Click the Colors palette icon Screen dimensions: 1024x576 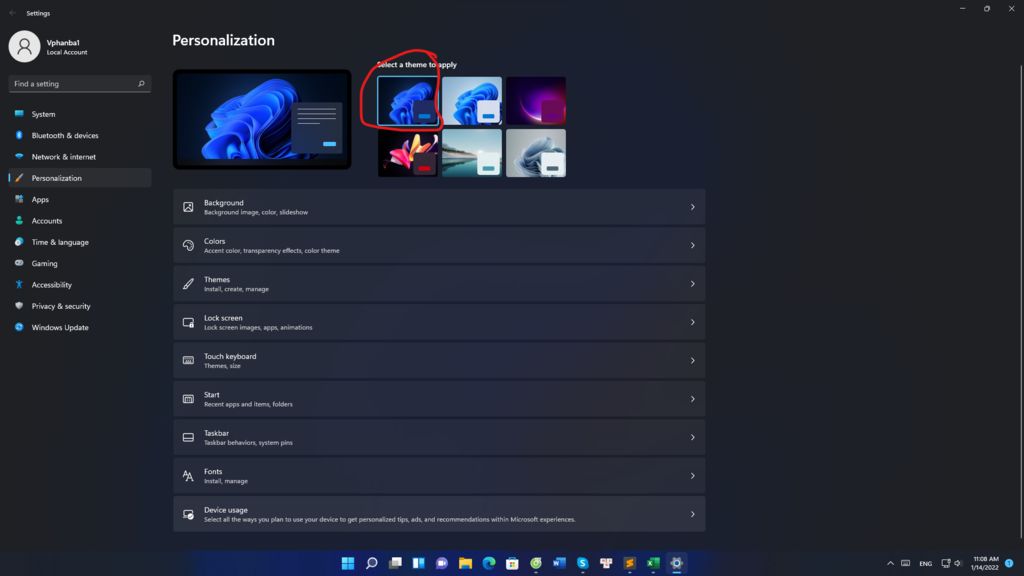click(x=188, y=246)
